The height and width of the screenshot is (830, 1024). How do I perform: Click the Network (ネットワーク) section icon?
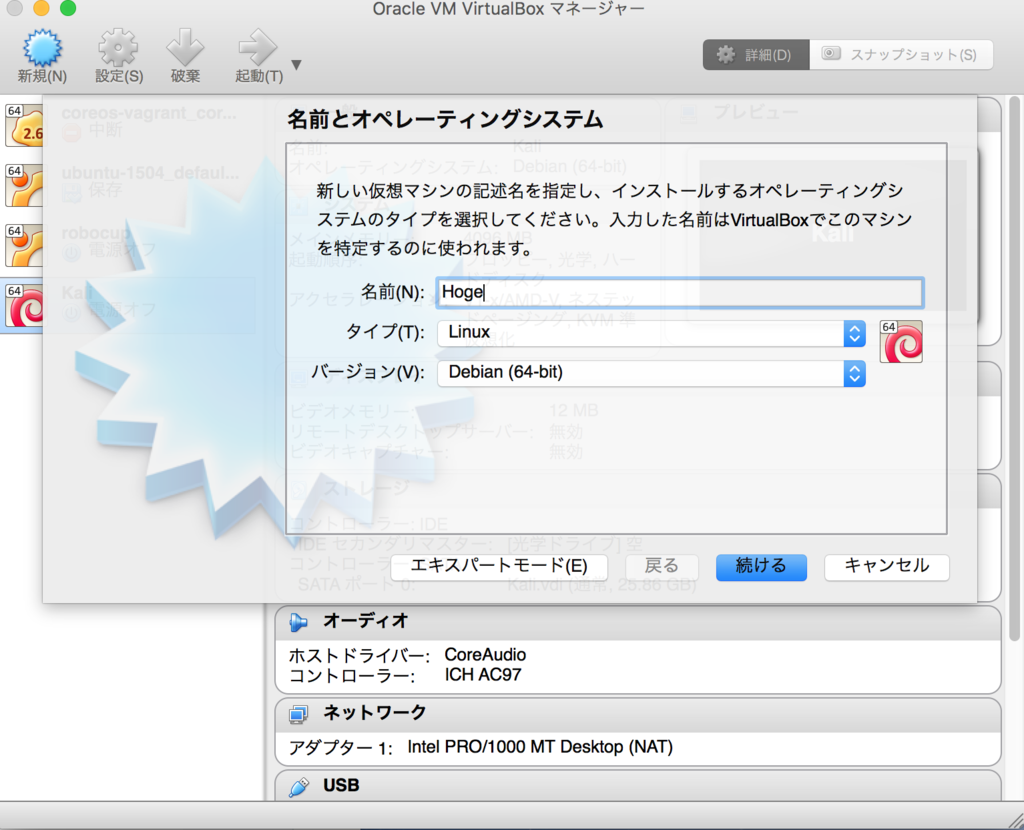tap(298, 714)
